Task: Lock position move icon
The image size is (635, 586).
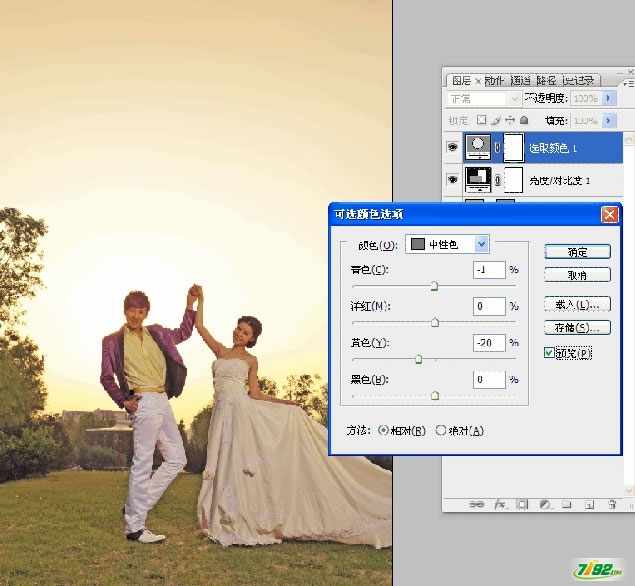Action: coord(510,120)
